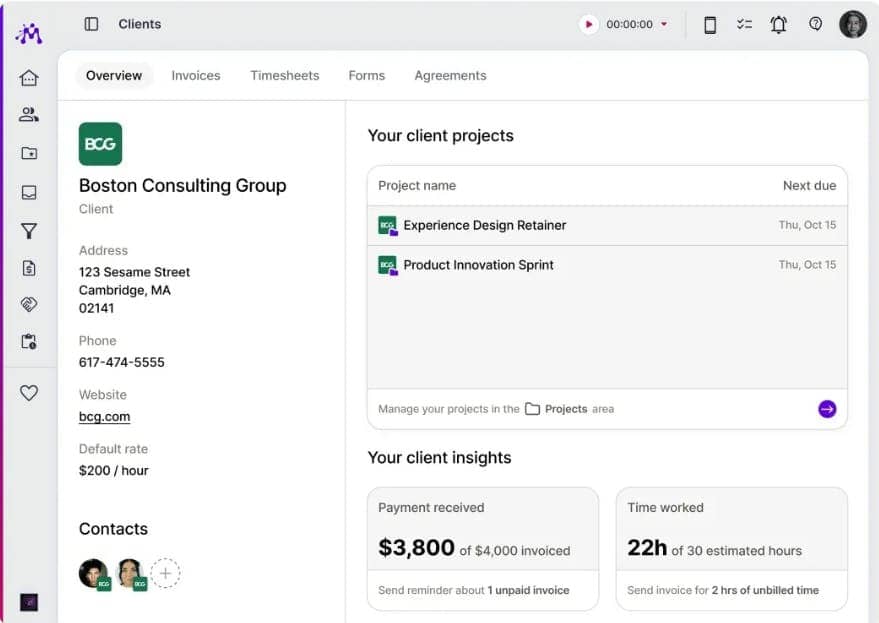
Task: Click the timer display 00:00:00
Action: pos(630,25)
